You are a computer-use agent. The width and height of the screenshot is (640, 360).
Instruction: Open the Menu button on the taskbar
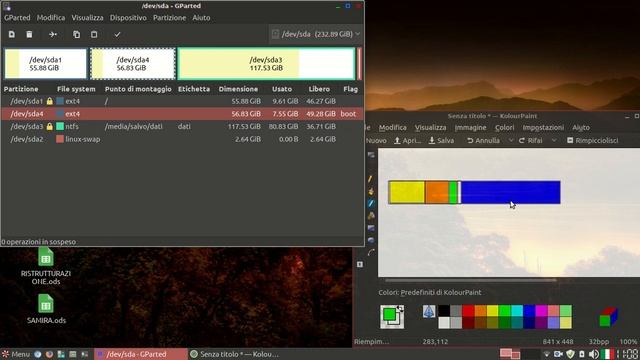point(16,354)
